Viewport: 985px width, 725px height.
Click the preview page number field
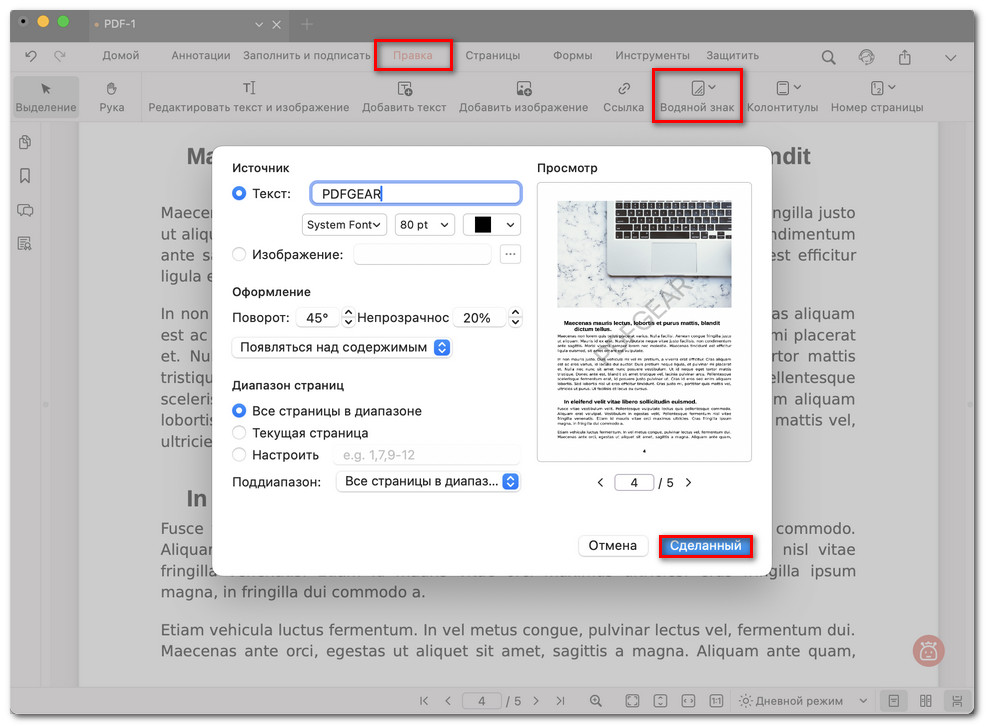click(634, 482)
